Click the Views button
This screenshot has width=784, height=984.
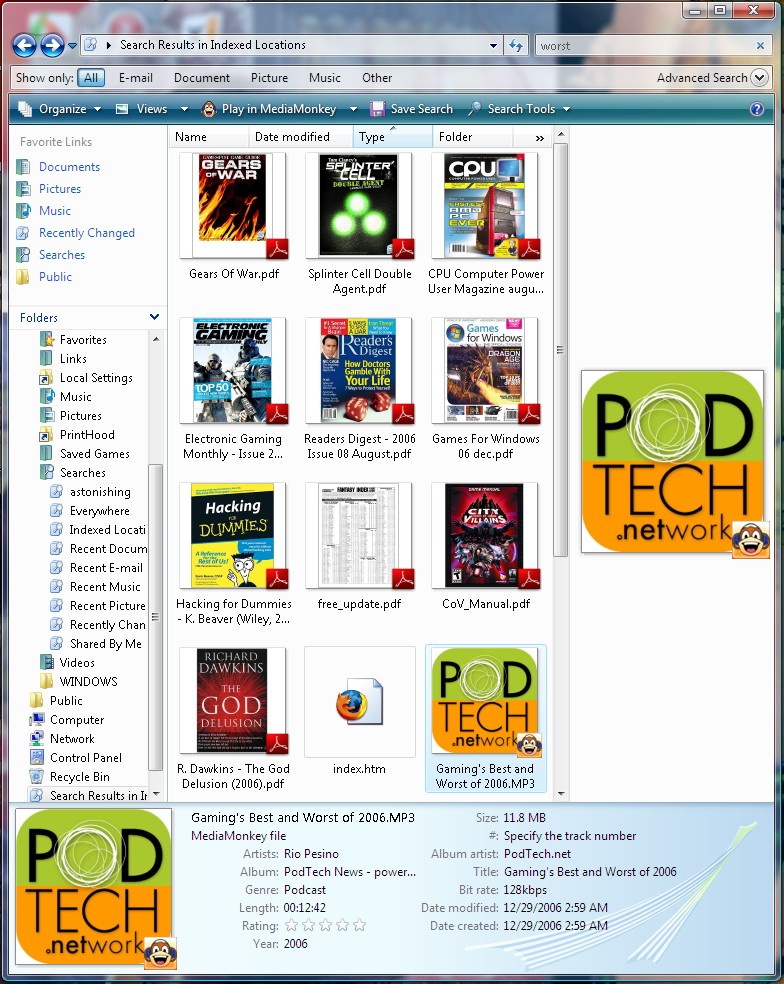pos(142,109)
